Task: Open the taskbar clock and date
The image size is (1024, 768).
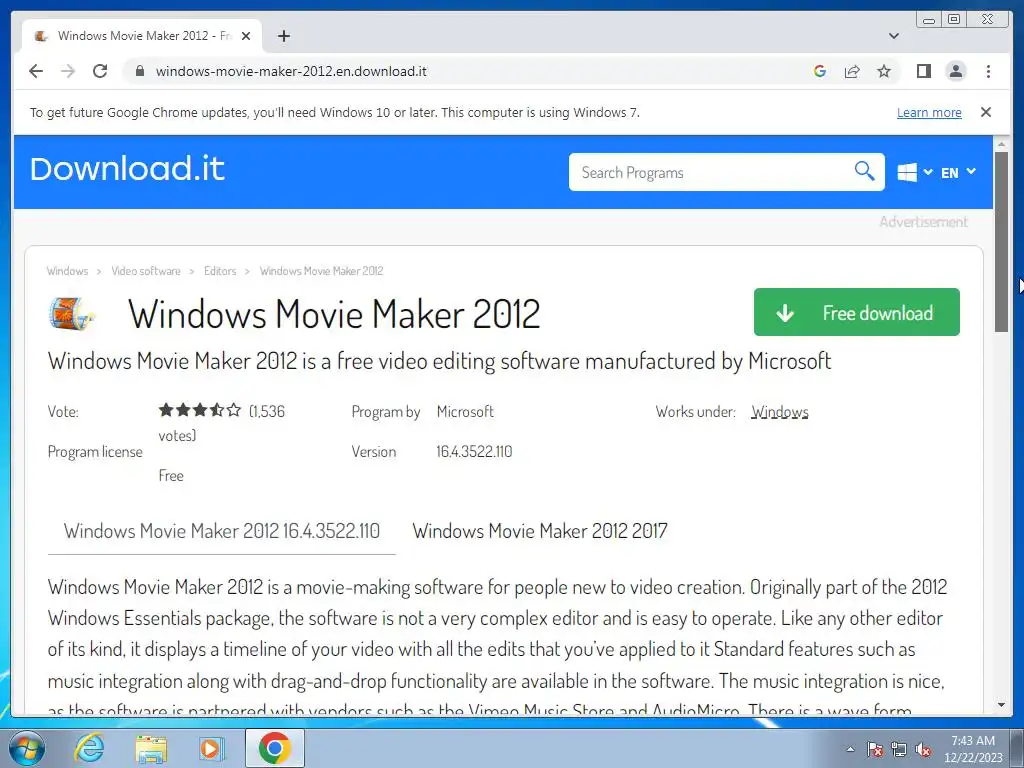Action: (x=973, y=749)
